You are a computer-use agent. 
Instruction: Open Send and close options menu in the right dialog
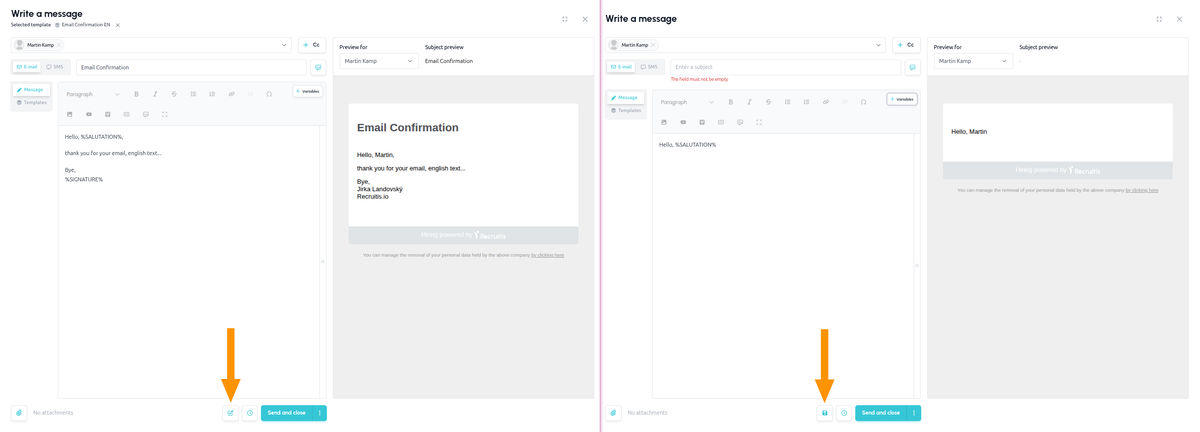[x=914, y=412]
